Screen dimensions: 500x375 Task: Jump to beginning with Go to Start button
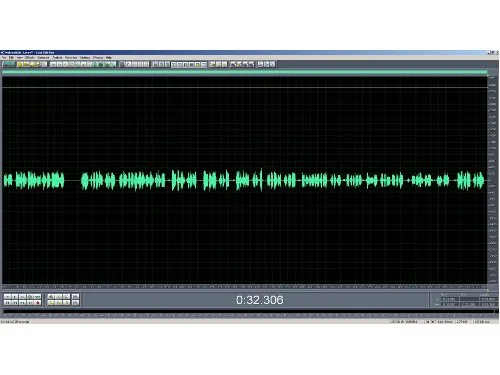(x=7, y=303)
